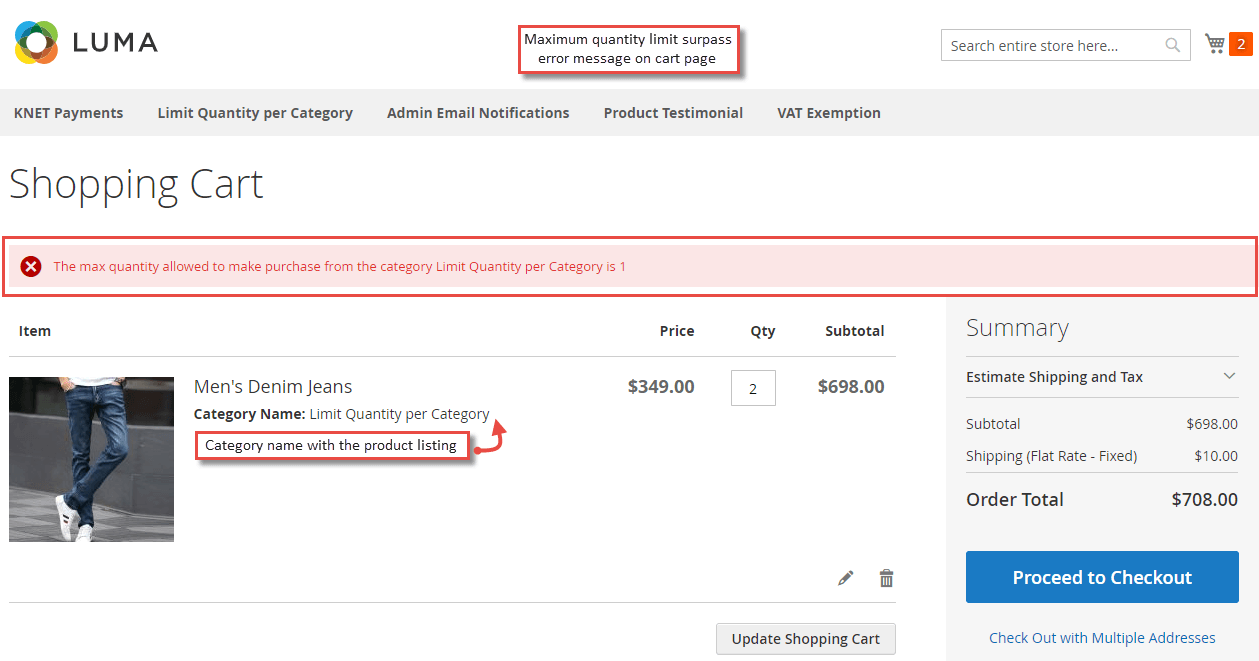Select Limit Quantity per Category menu item
Image resolution: width=1259 pixels, height=661 pixels.
point(254,113)
